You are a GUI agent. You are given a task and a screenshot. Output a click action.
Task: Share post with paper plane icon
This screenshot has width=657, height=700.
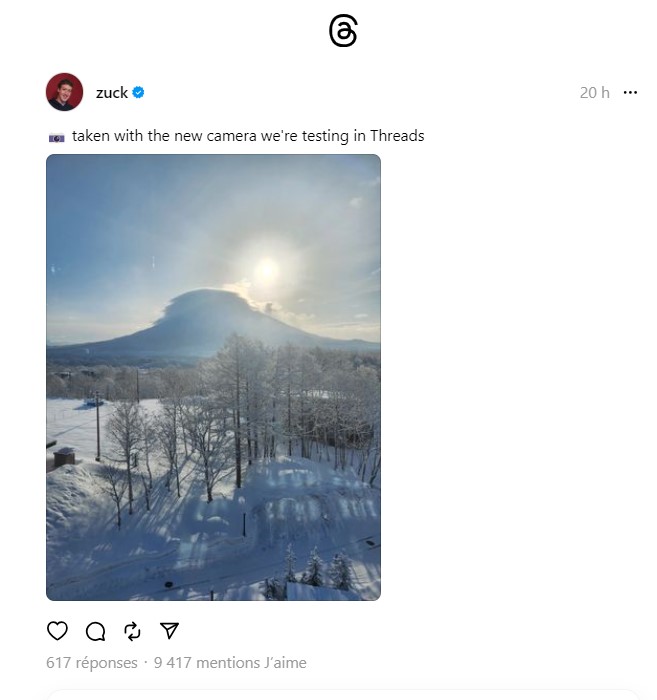point(169,630)
